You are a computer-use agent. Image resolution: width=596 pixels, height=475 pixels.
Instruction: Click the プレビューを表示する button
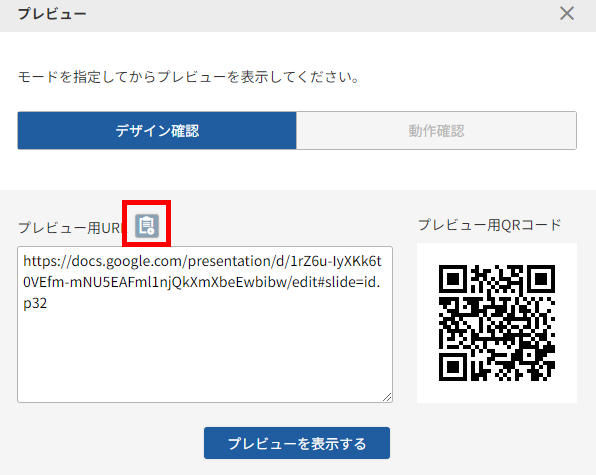coord(297,443)
